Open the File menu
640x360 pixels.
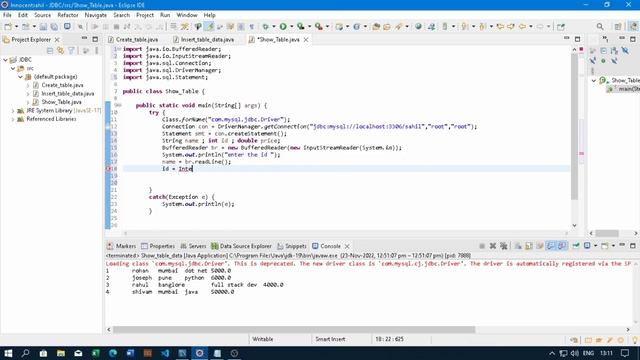[x=7, y=15]
